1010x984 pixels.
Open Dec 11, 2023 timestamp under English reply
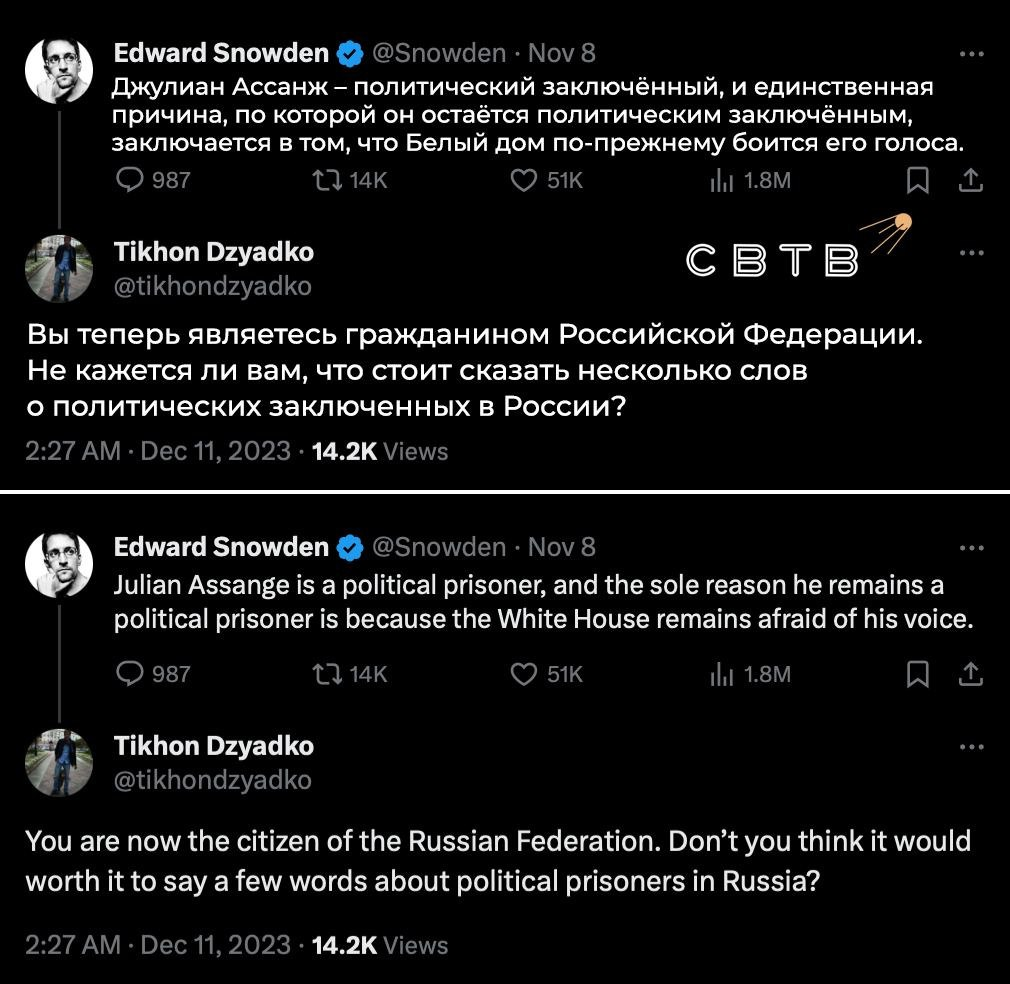point(215,945)
